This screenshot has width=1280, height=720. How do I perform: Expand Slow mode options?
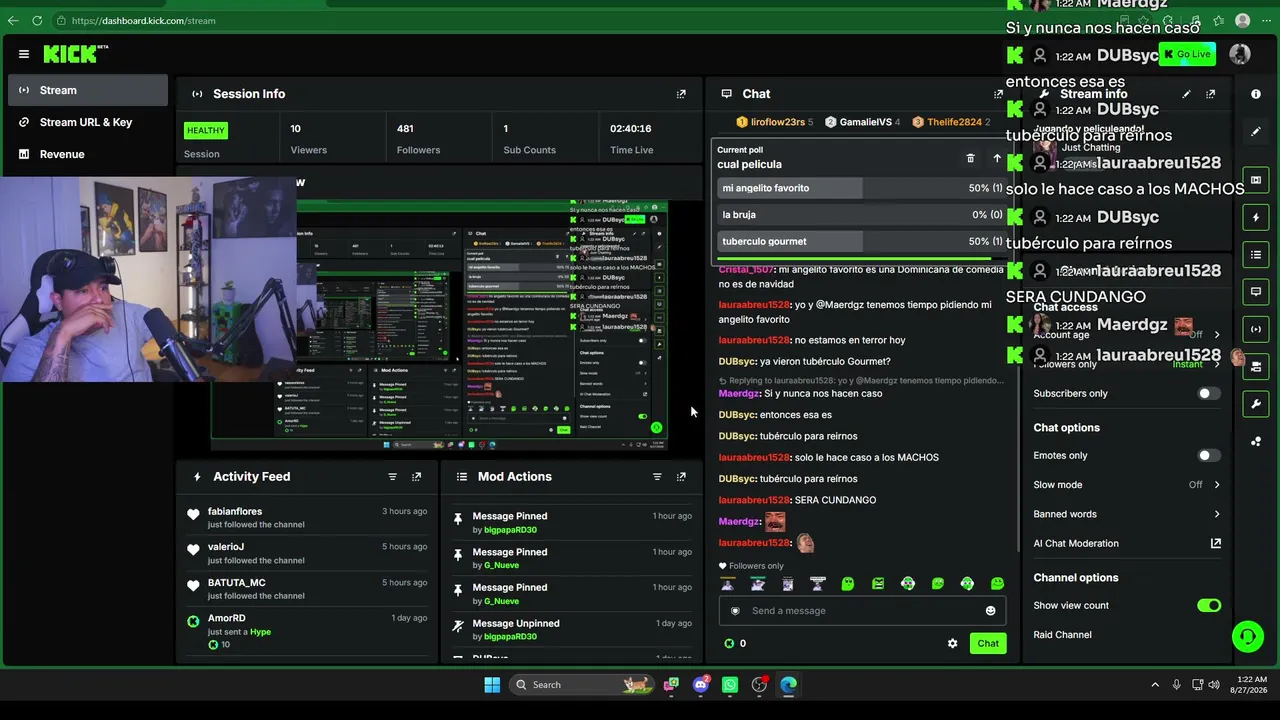tap(1217, 485)
